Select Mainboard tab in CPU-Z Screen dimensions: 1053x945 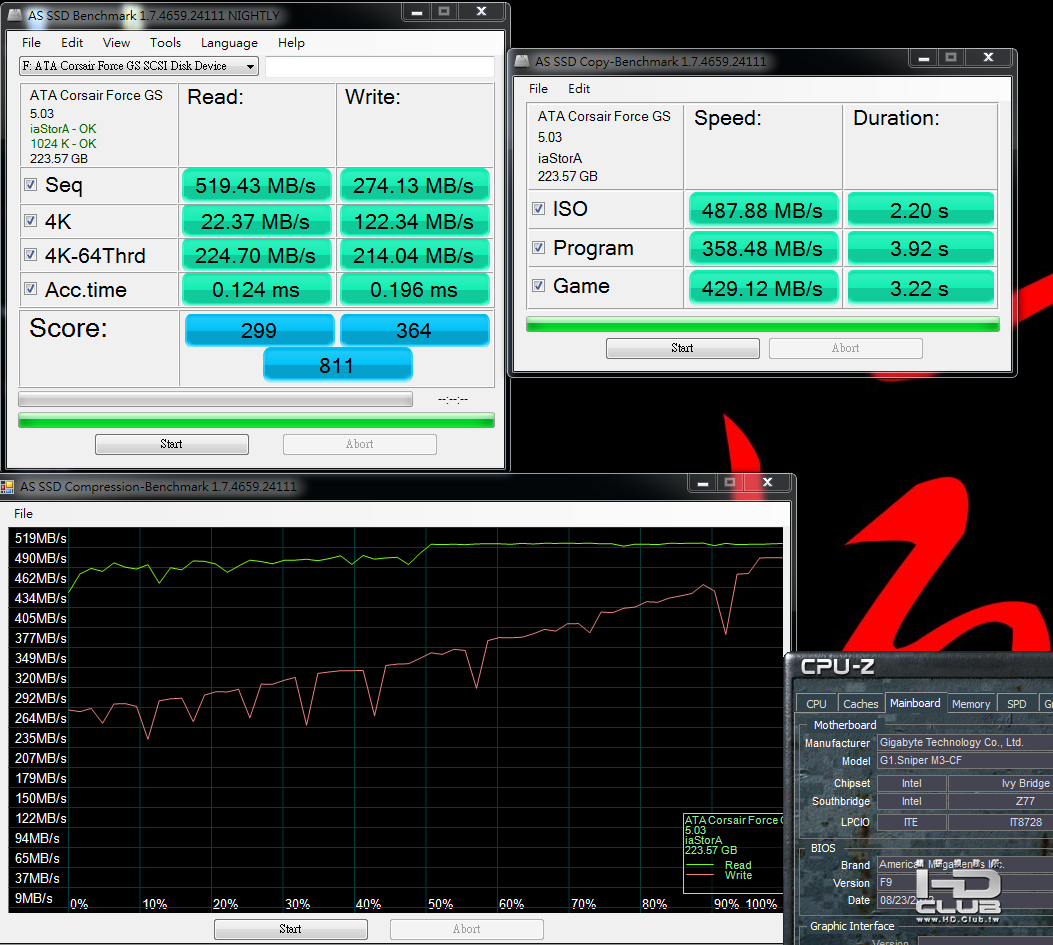[915, 703]
